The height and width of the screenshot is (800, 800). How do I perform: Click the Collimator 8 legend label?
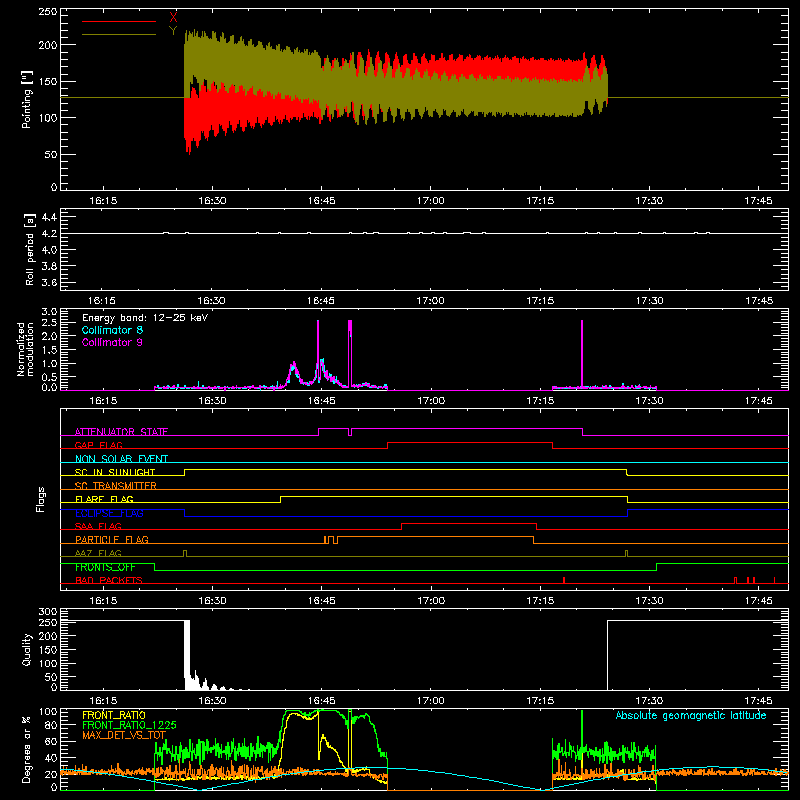(x=112, y=330)
